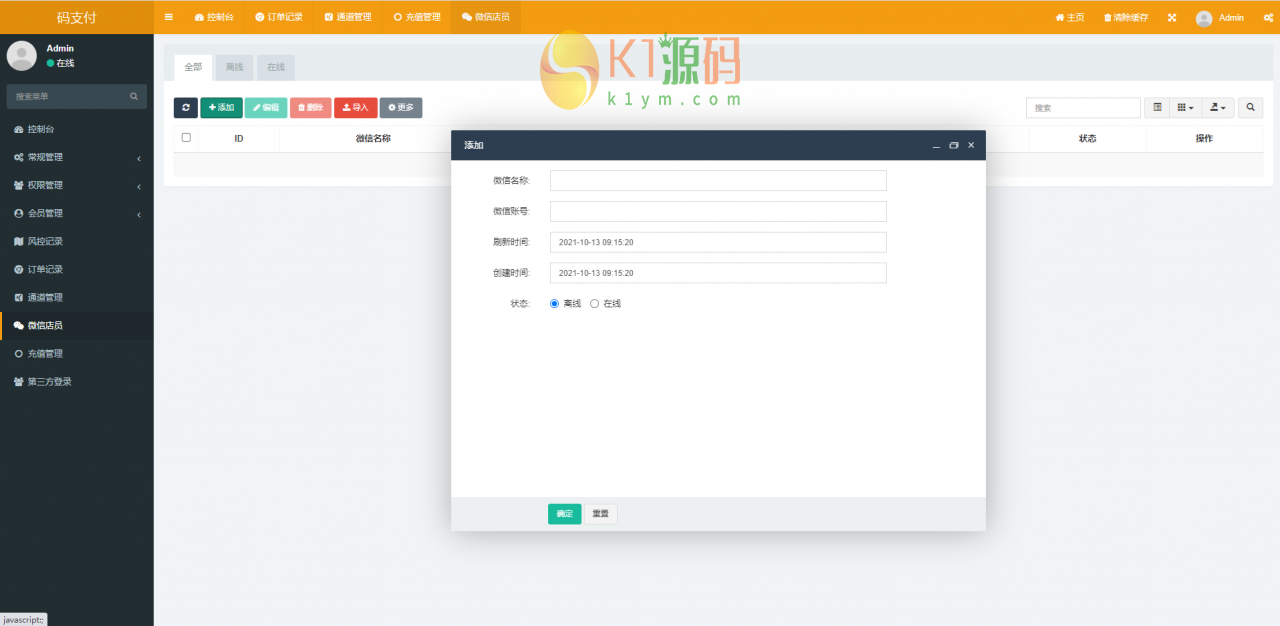The height and width of the screenshot is (626, 1280).
Task: Toggle the select-all checkbox in table header
Action: click(x=185, y=138)
